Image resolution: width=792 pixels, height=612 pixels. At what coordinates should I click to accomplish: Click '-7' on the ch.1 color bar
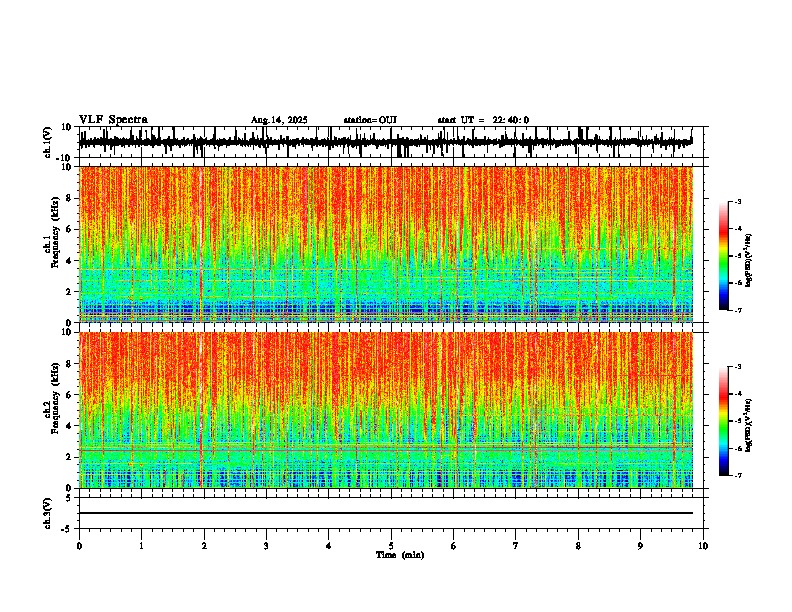(x=737, y=310)
